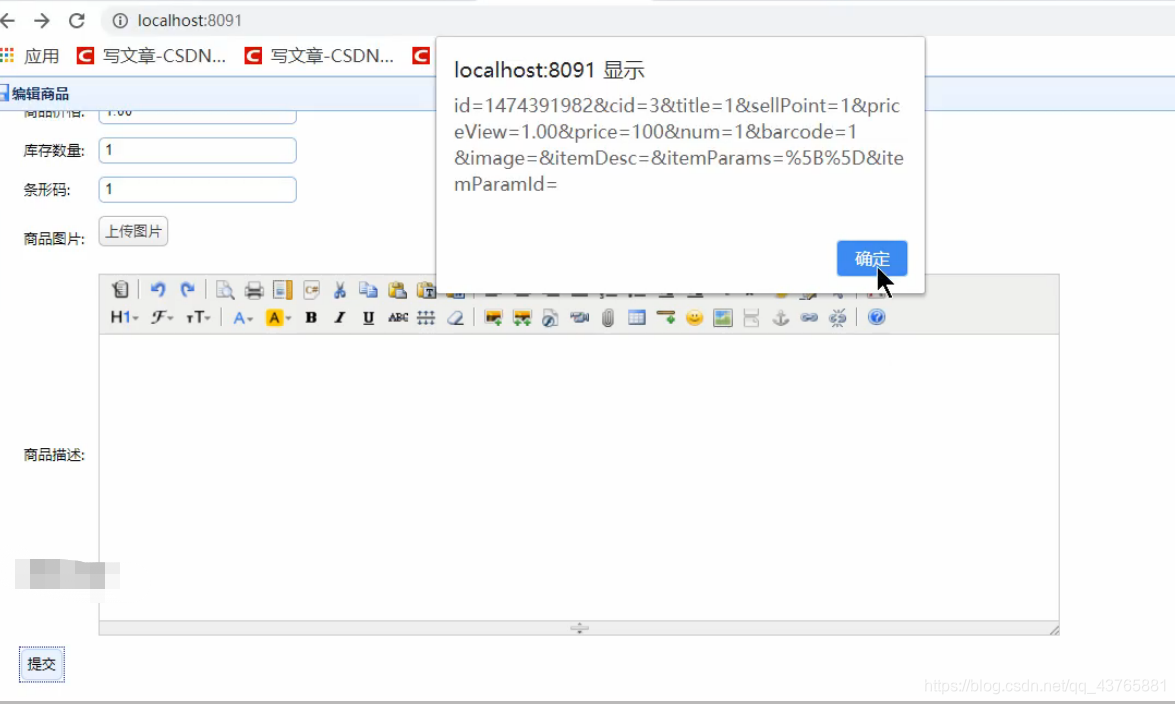Screen dimensions: 1175x704
Task: Click the 编辑商品 panel title
Action: point(40,94)
